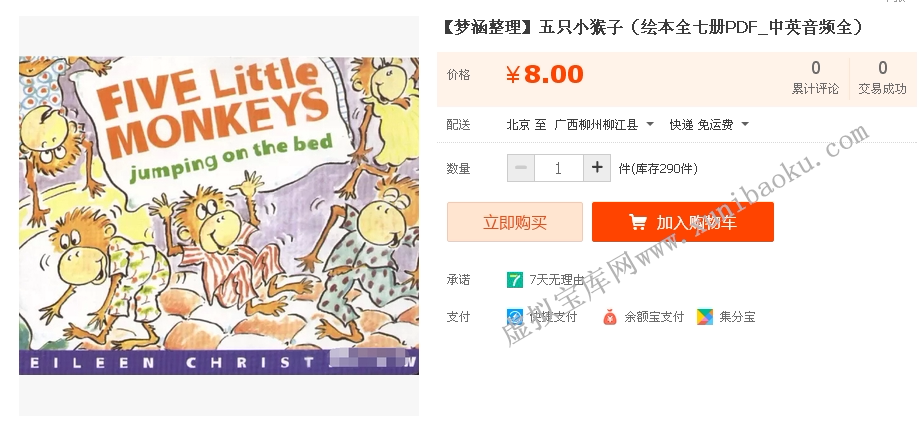Image resolution: width=924 pixels, height=431 pixels.
Task: Click the Yu'e Bao money bag icon
Action: click(610, 317)
